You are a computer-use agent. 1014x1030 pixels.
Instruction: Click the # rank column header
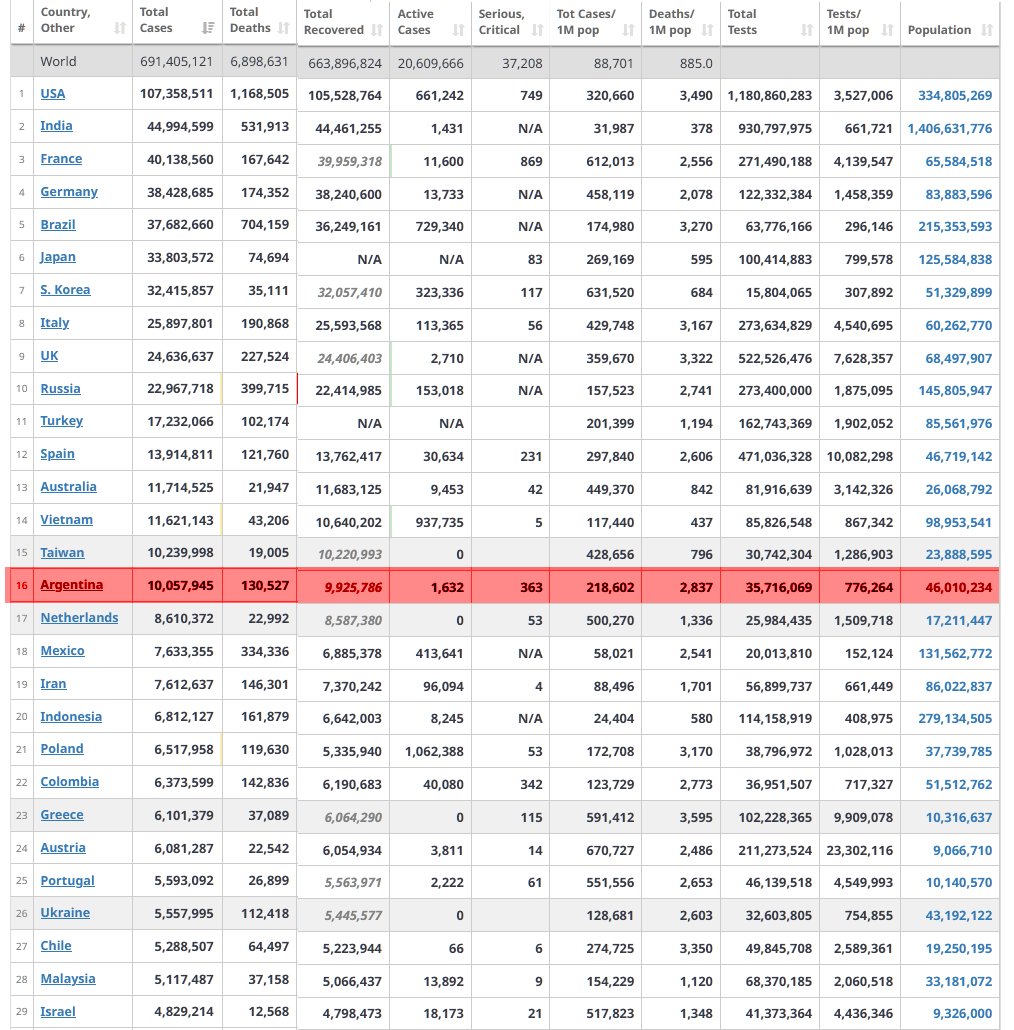[x=21, y=28]
